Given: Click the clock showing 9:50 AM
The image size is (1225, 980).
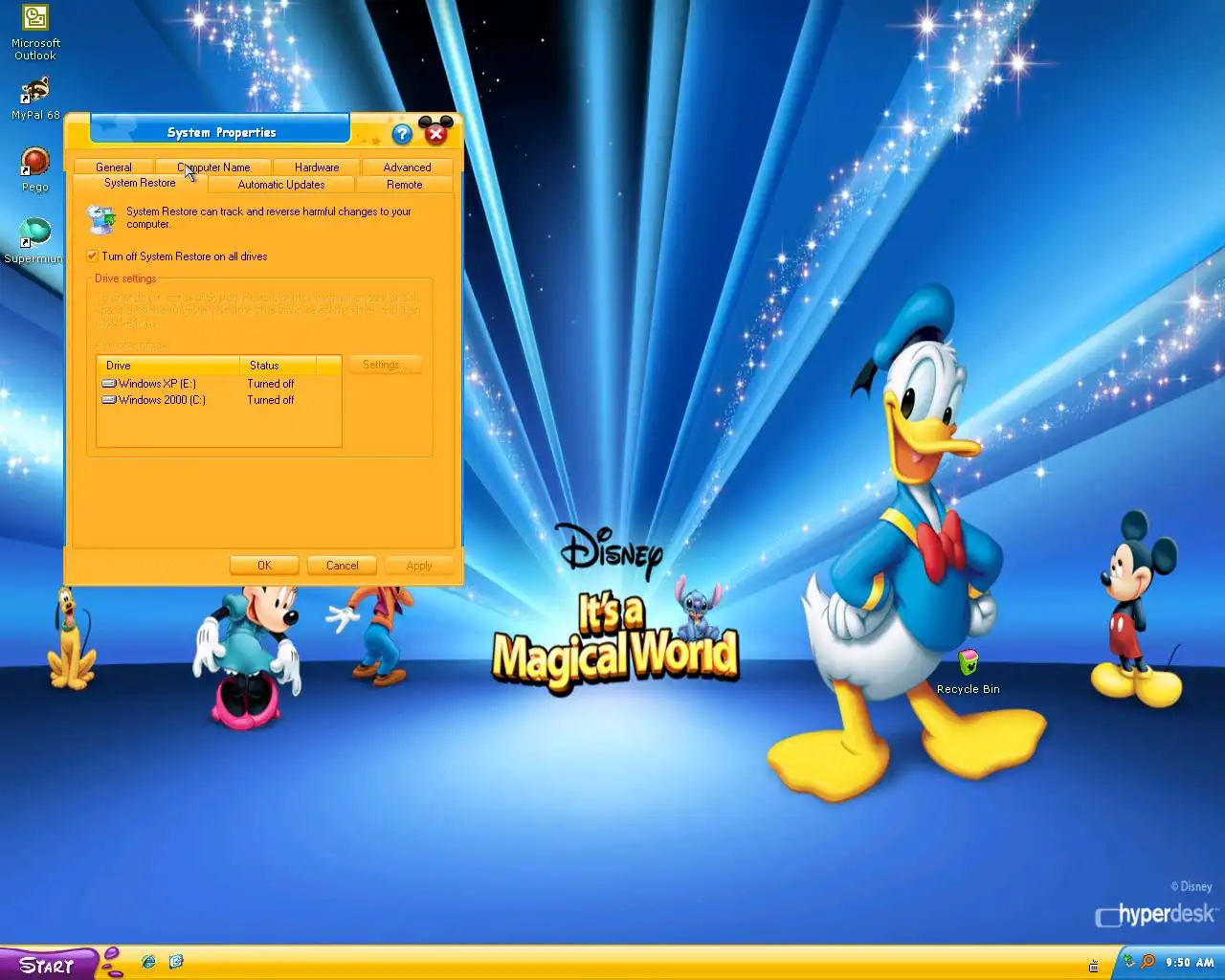Looking at the screenshot, I should [x=1190, y=963].
